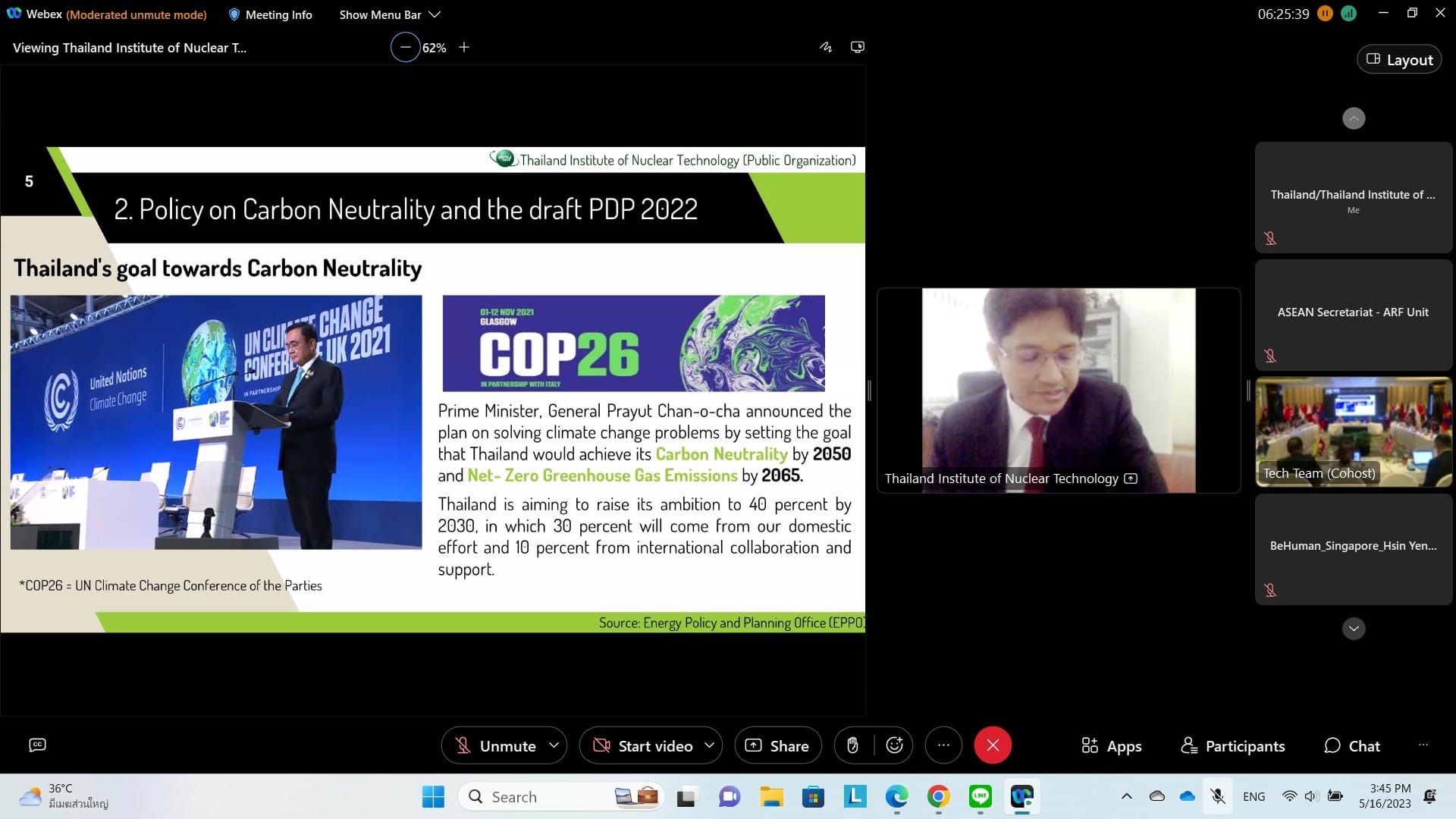The image size is (1456, 819).
Task: Leave meeting with red X button
Action: [x=993, y=745]
